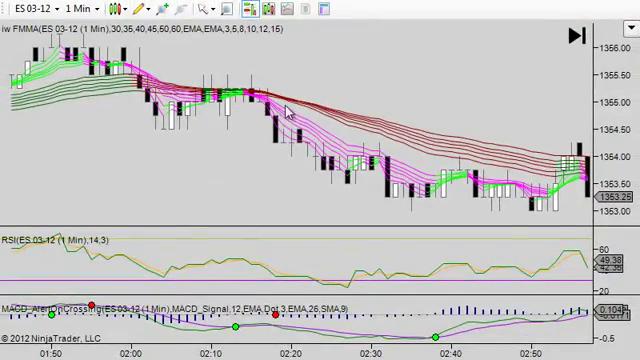
Task: Toggle the highlighted Chart Trader icon
Action: coord(250,9)
